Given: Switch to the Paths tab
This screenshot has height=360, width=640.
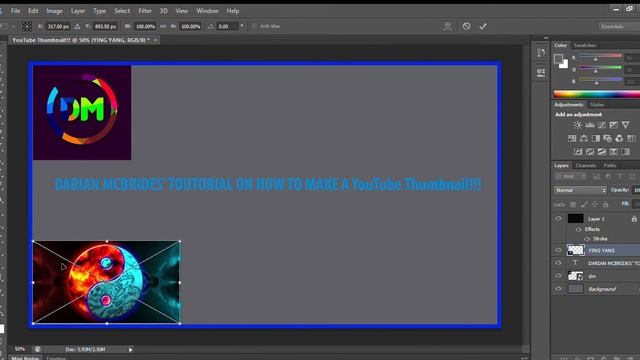Looking at the screenshot, I should coord(610,166).
